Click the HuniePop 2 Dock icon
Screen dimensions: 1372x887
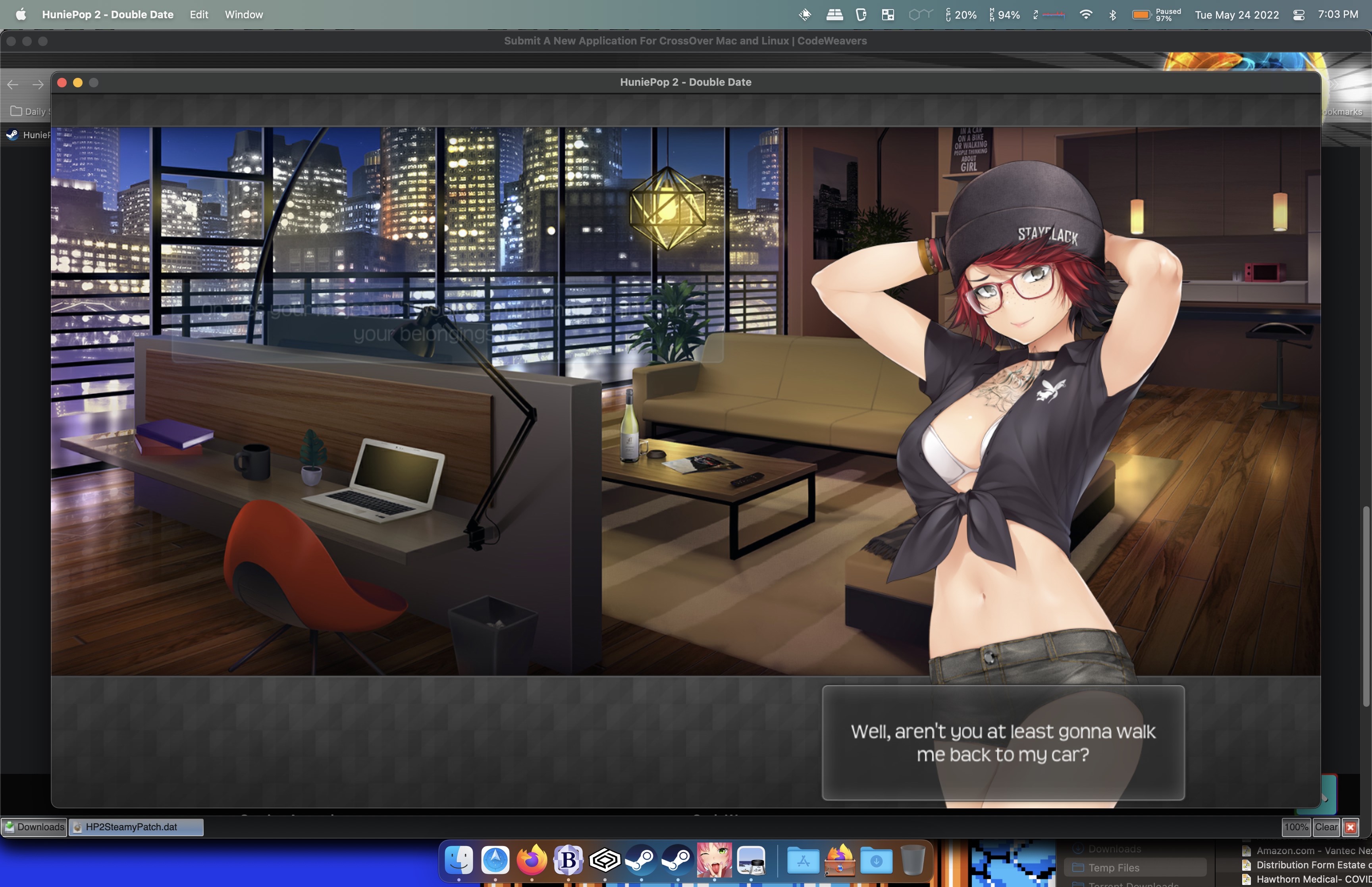(714, 860)
